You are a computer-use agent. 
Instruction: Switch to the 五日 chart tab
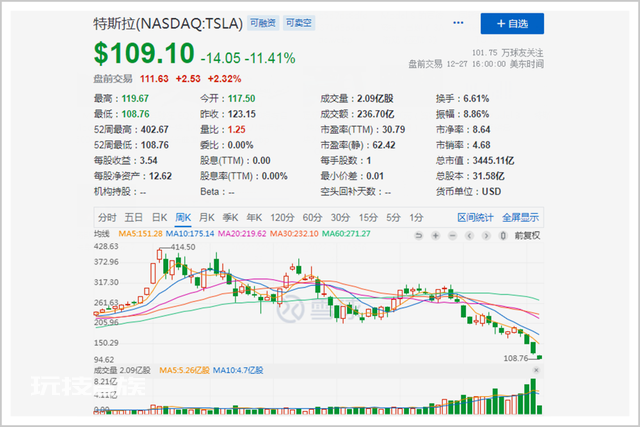click(133, 218)
